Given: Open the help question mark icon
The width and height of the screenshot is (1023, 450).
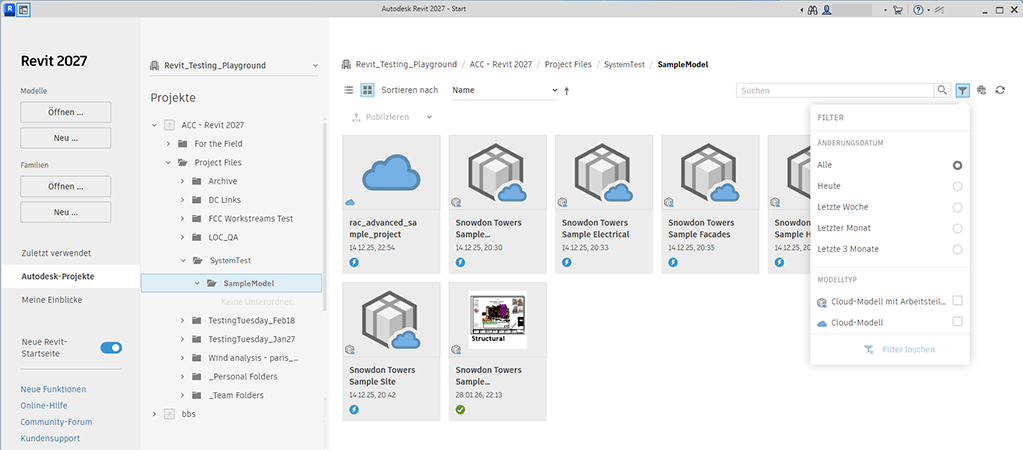Looking at the screenshot, I should click(918, 10).
